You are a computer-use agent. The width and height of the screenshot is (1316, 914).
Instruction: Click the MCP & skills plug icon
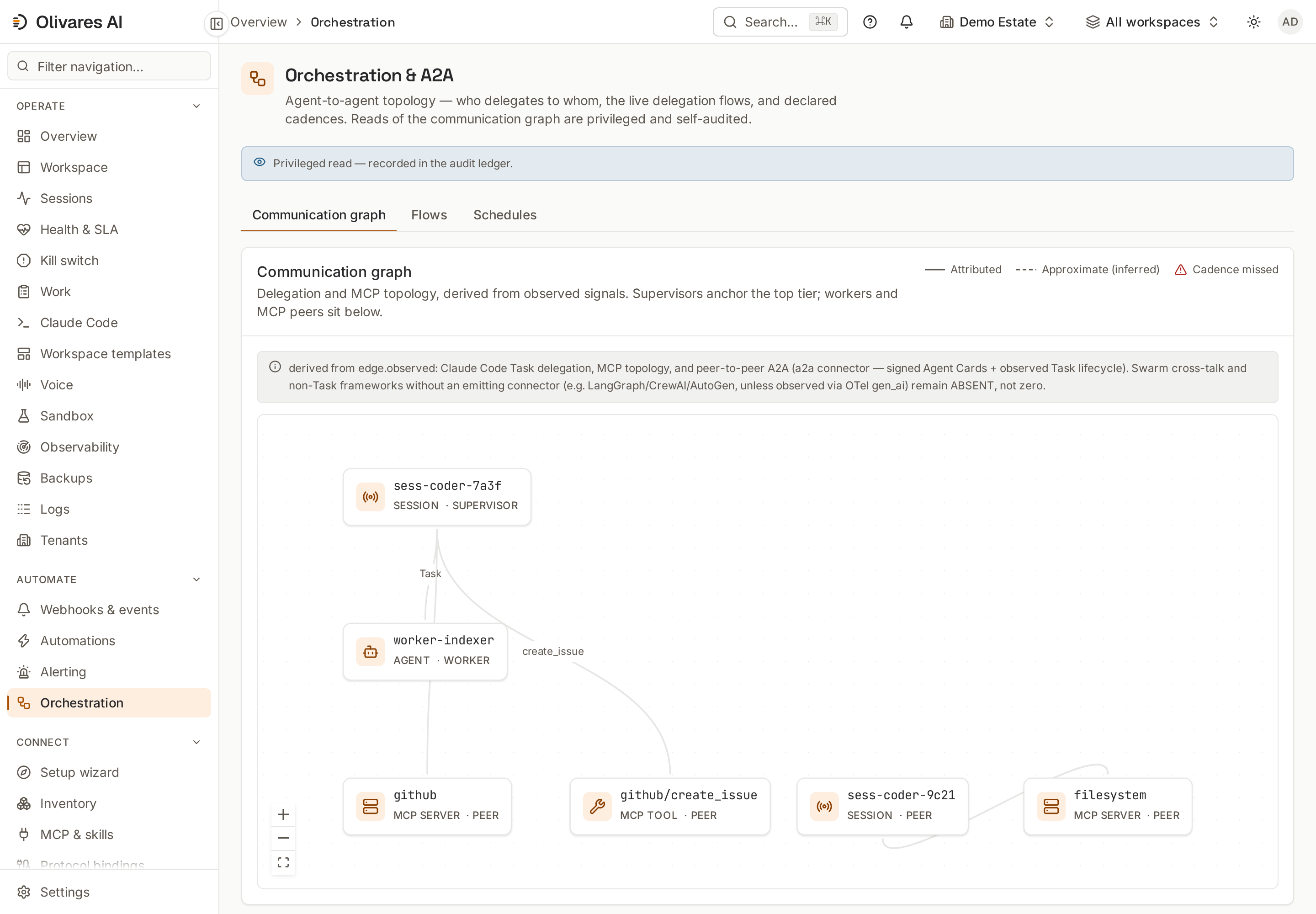(x=23, y=834)
